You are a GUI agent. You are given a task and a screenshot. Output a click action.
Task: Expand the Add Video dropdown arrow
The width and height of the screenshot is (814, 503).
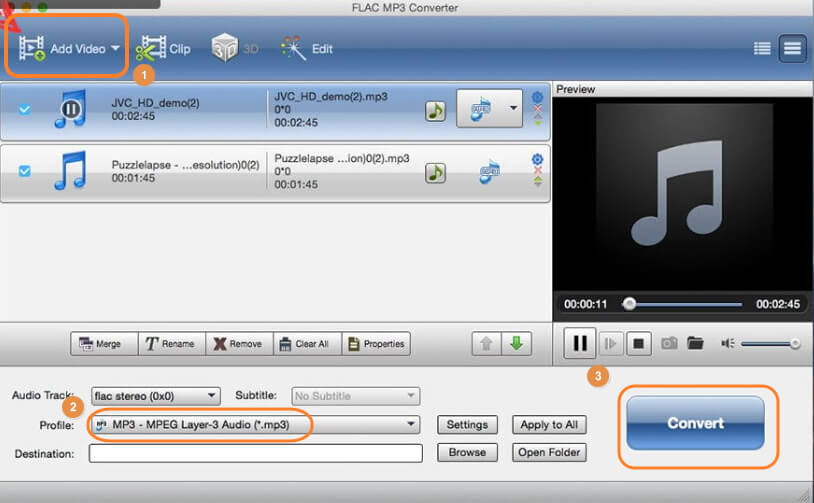point(116,48)
